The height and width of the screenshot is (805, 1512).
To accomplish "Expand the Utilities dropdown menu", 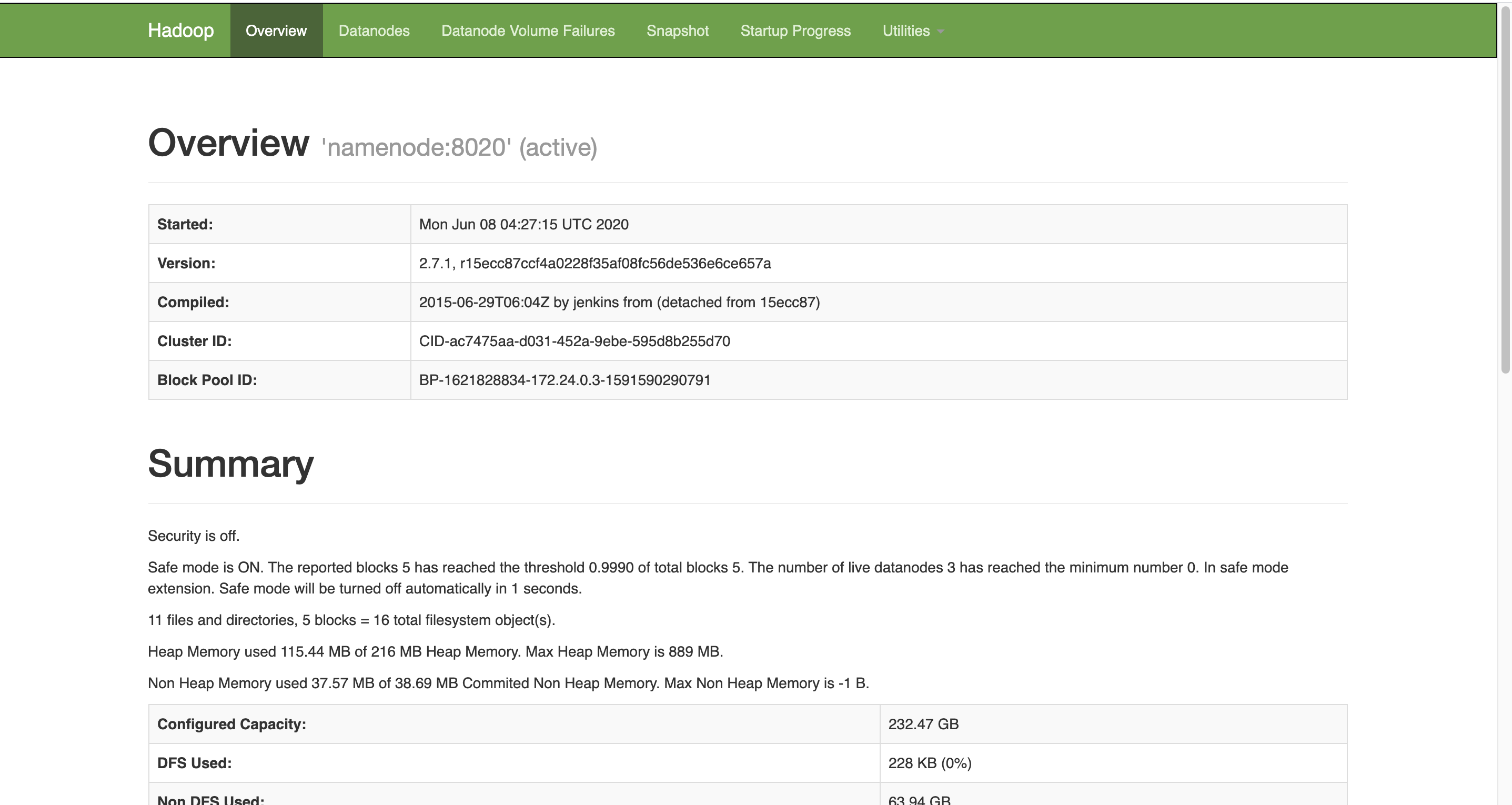I will pyautogui.click(x=913, y=31).
